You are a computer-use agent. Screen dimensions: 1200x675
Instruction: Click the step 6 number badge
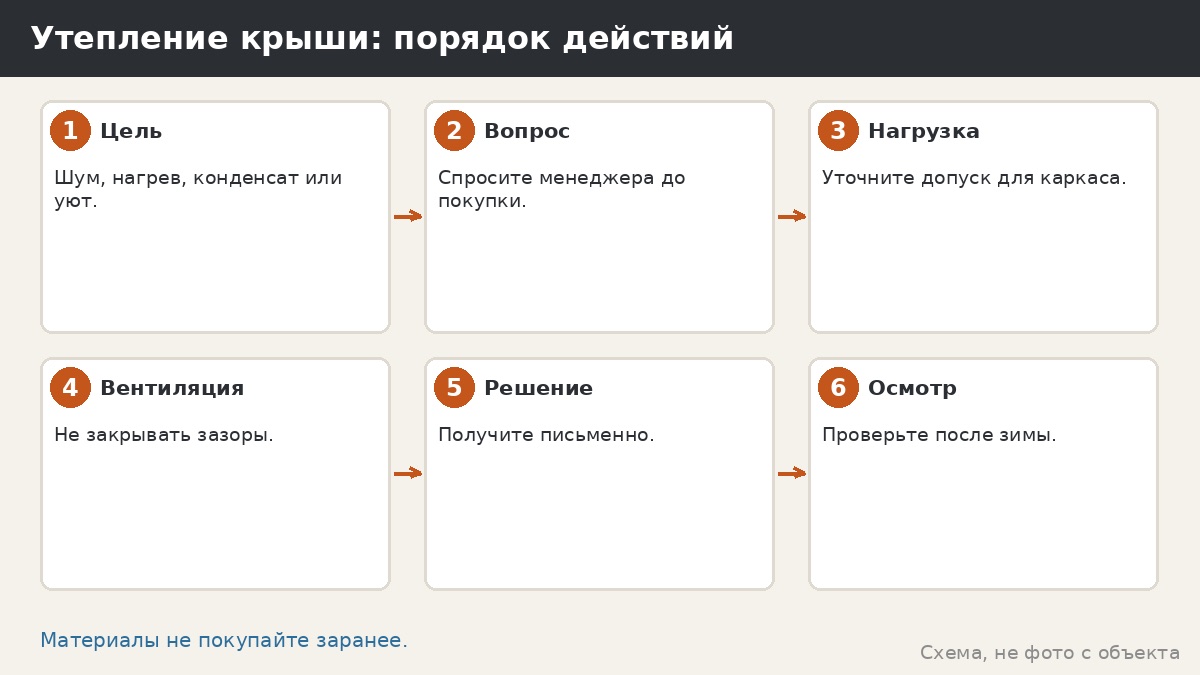(838, 388)
